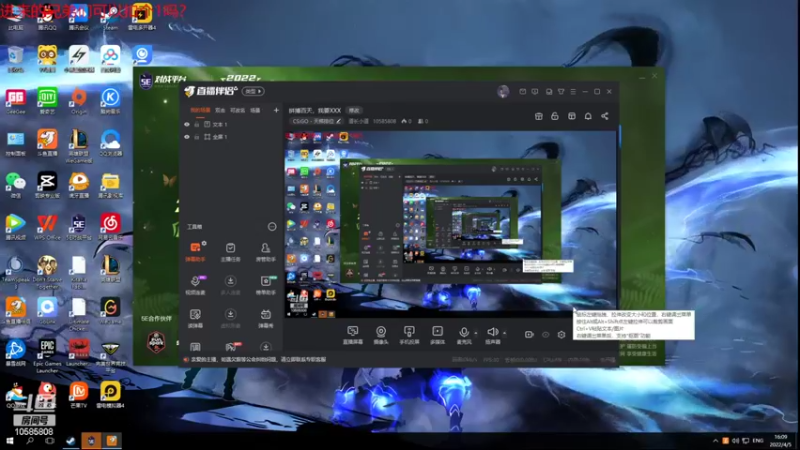
Task: Expand microphone options arrow
Action: coord(476,333)
